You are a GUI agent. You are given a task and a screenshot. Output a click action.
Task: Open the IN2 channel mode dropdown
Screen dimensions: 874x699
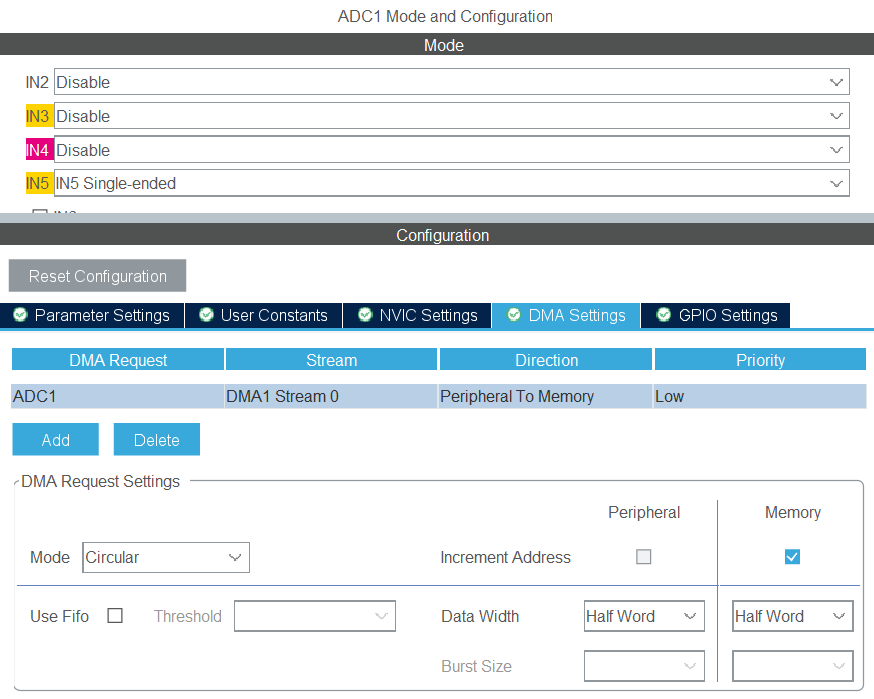click(837, 82)
